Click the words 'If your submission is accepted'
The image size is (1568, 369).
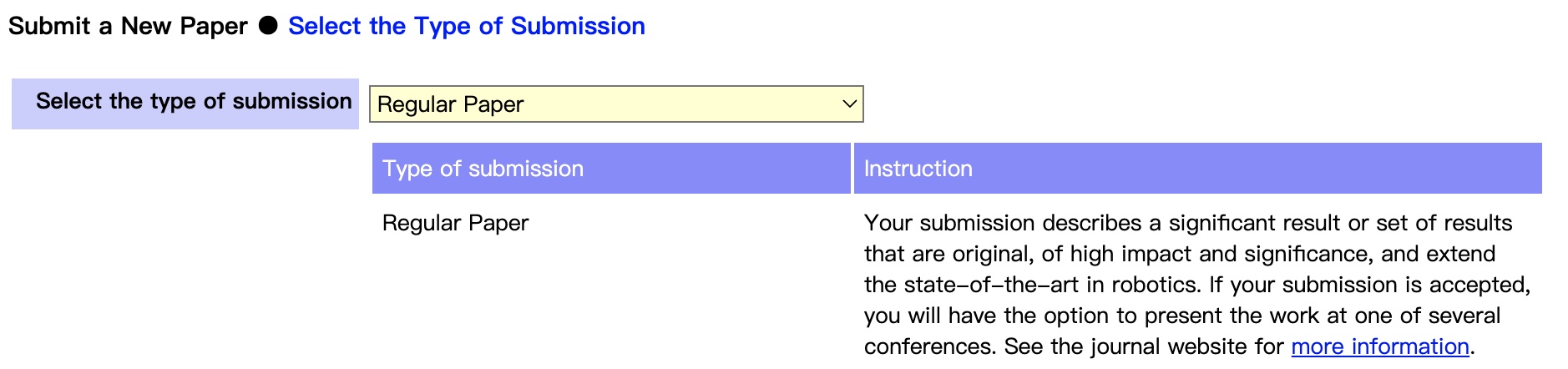tap(1370, 285)
